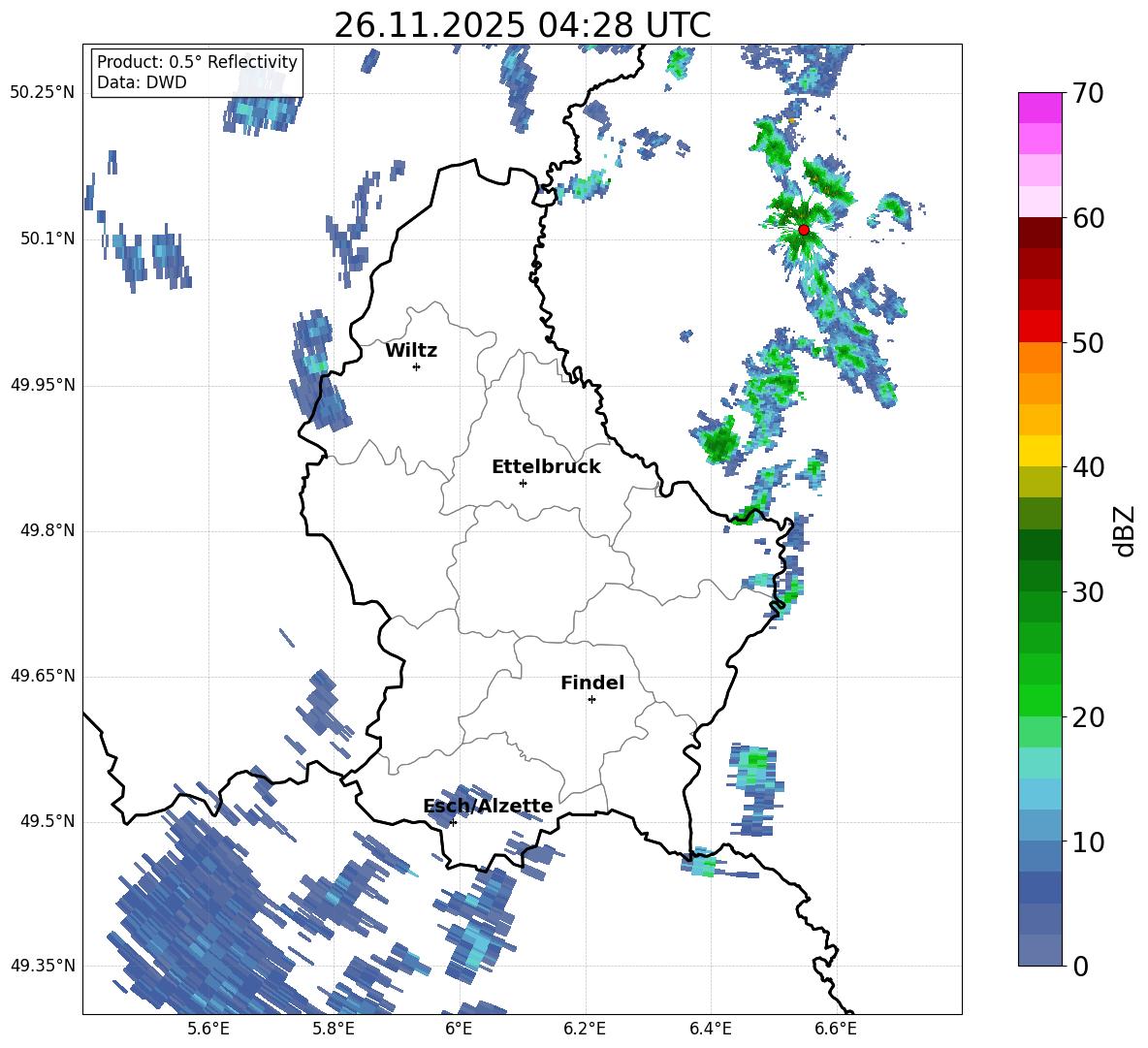Image resolution: width=1148 pixels, height=1048 pixels.
Task: Click the Findel city label
Action: click(592, 683)
